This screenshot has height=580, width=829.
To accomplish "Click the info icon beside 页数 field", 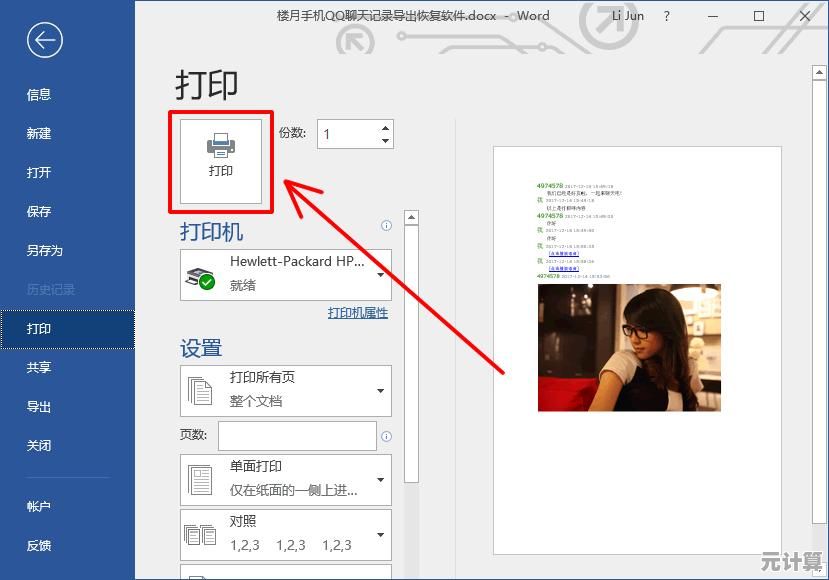I will (387, 437).
